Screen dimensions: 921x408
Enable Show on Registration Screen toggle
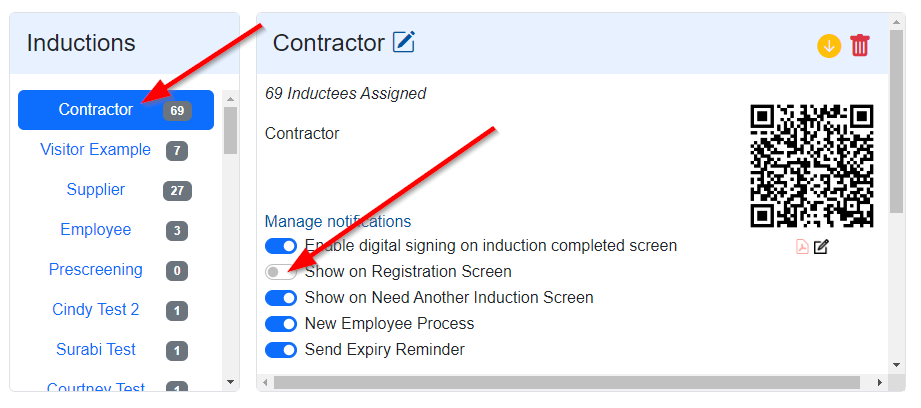(280, 272)
